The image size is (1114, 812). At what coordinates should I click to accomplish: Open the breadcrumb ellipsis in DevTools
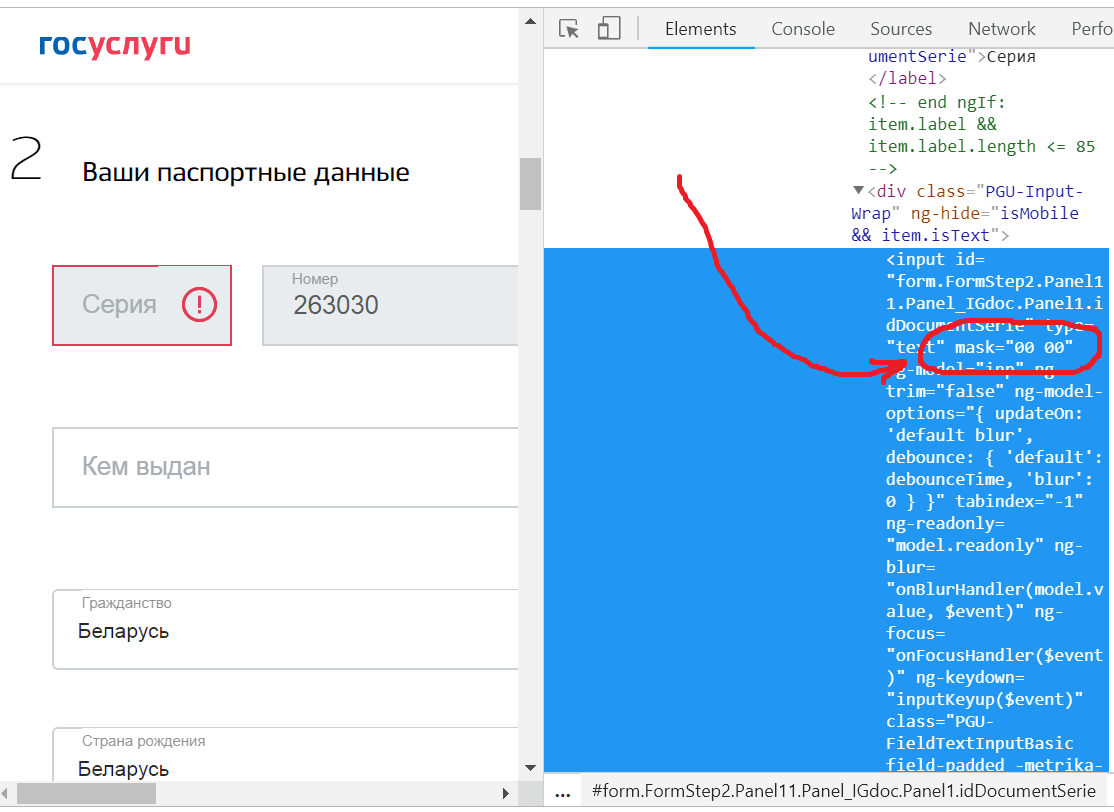click(x=563, y=792)
